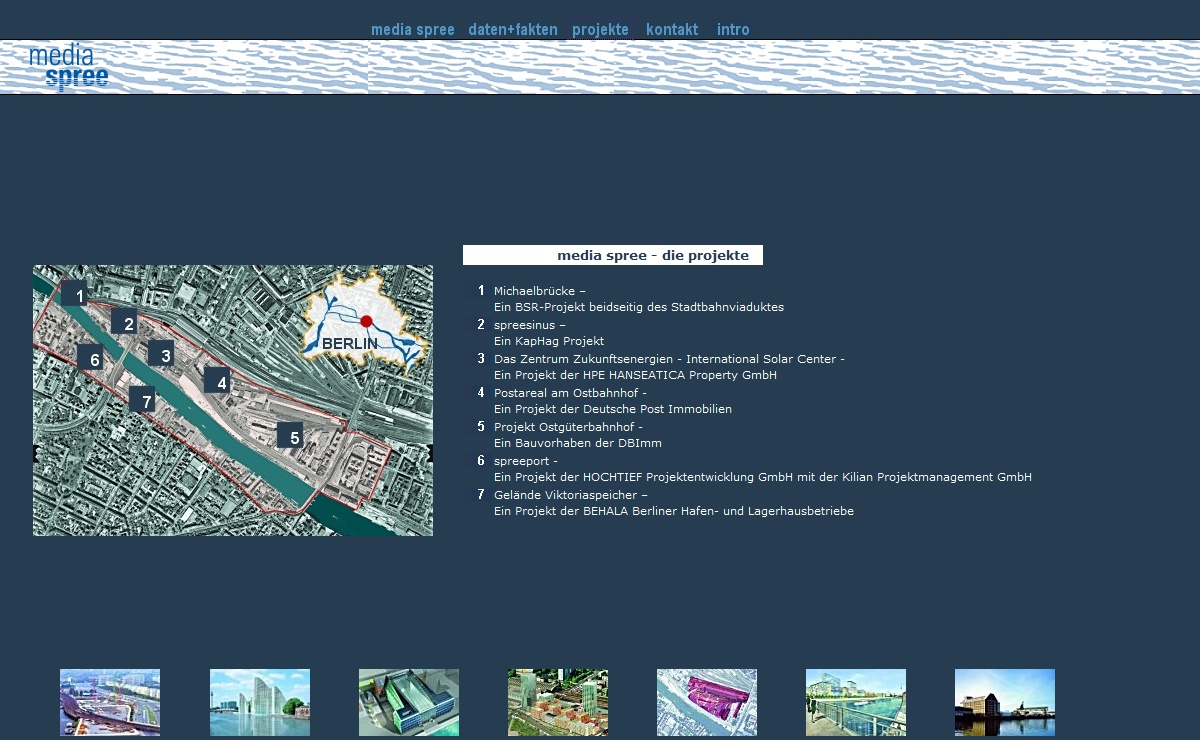
Task: Select map marker 2 on aerial map
Action: (x=129, y=324)
